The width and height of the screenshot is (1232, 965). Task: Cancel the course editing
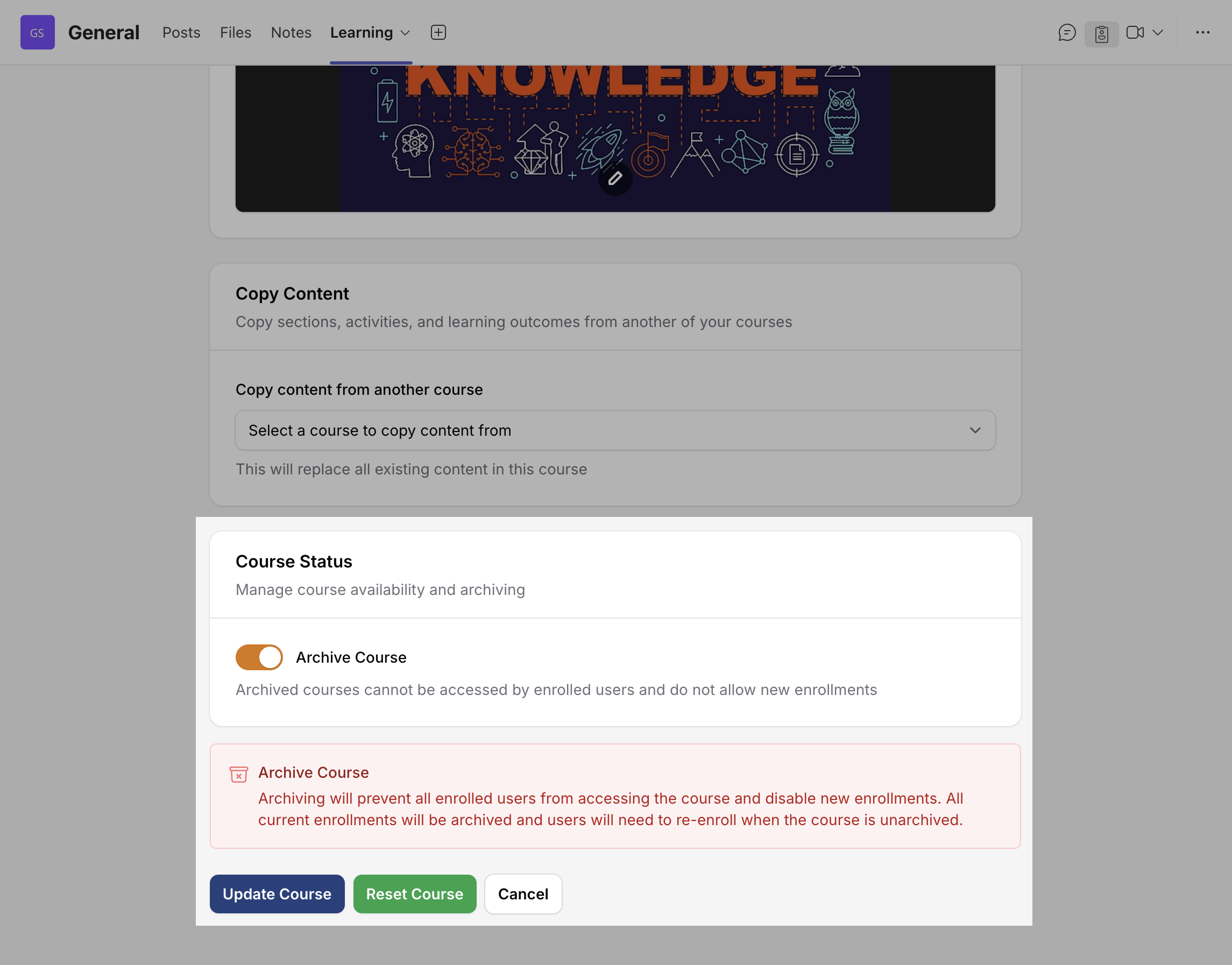(523, 894)
